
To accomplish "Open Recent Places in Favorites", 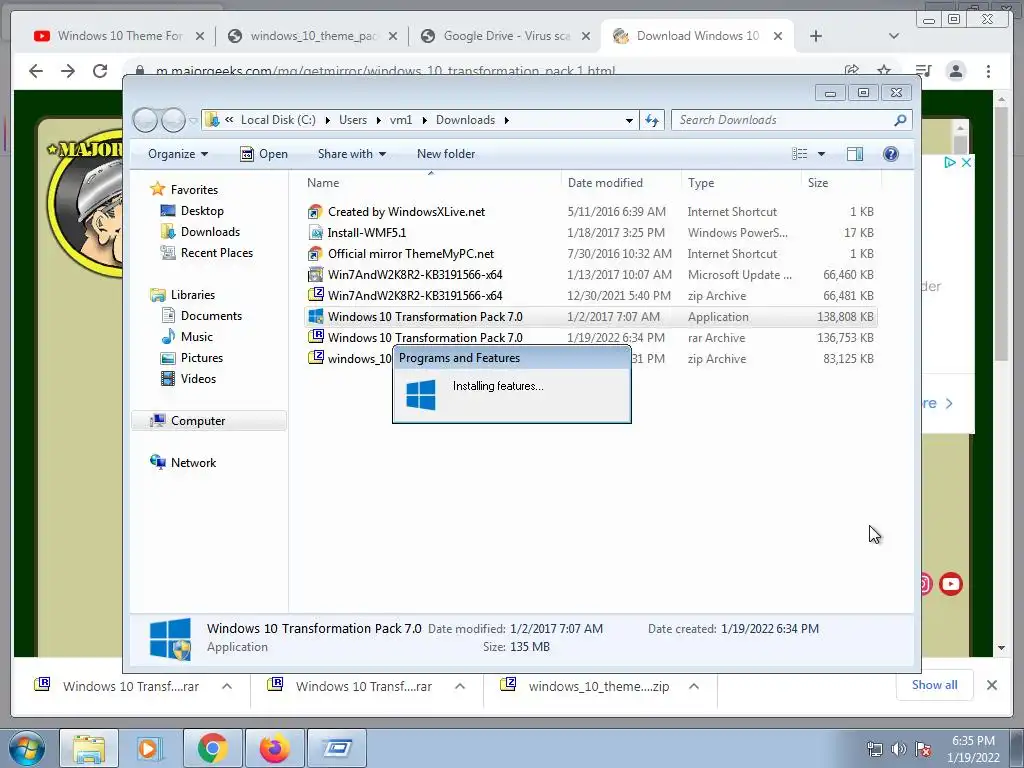I will (x=217, y=253).
